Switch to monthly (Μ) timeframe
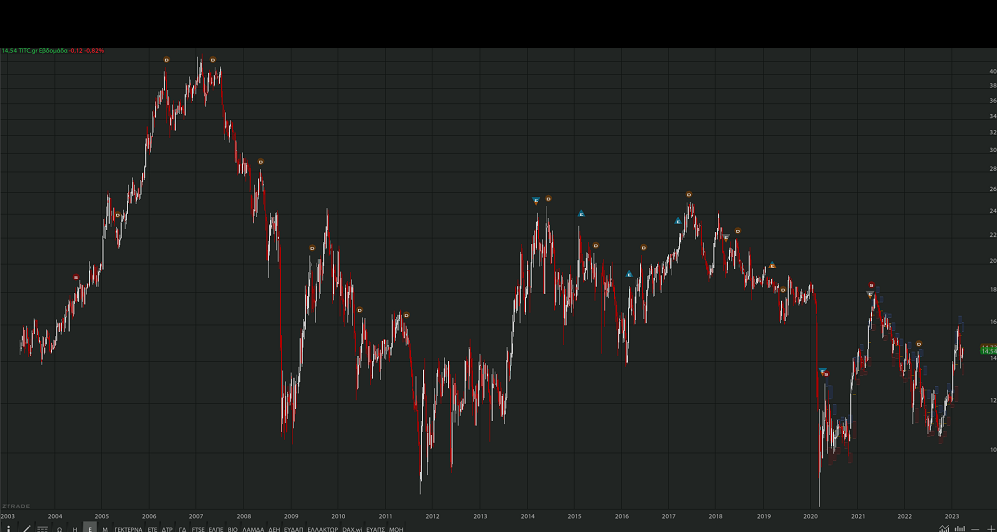Image resolution: width=997 pixels, height=532 pixels. (105, 529)
